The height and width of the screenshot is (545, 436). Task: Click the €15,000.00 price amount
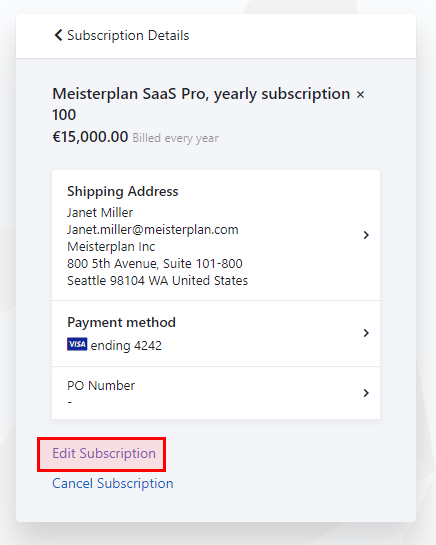[x=90, y=137]
